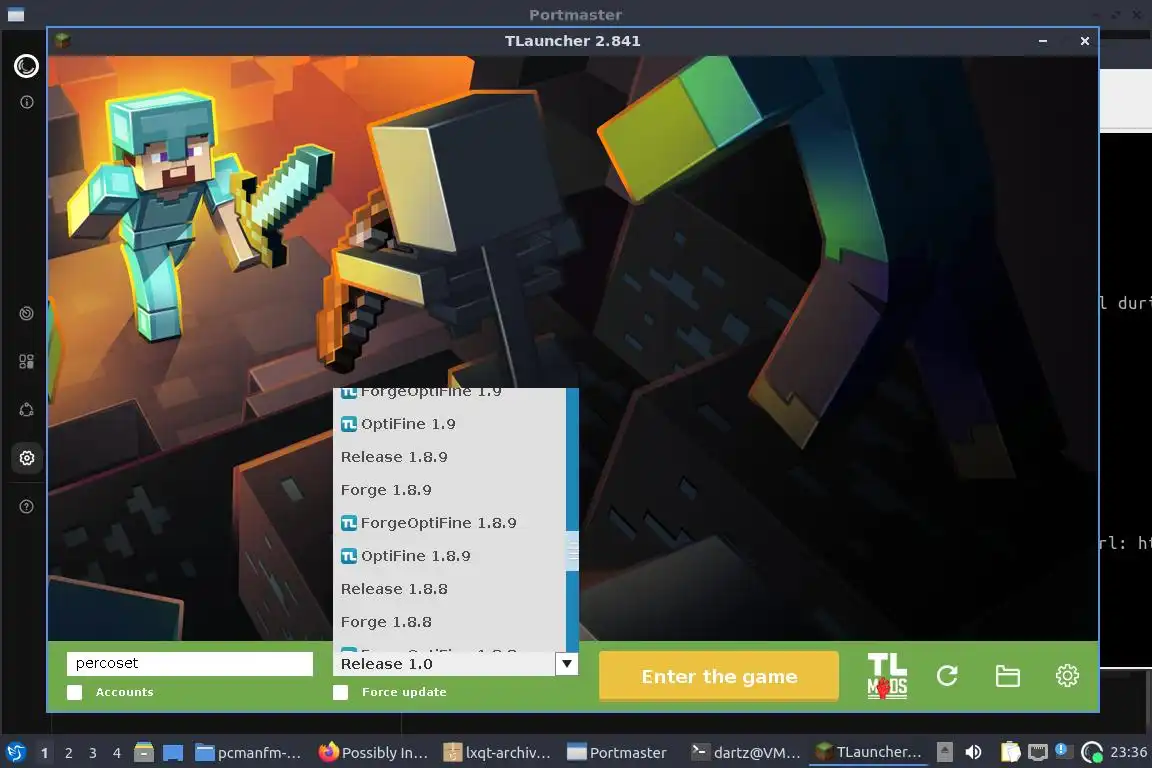
Task: Open the Portmaster info icon in sidebar
Action: 26,102
